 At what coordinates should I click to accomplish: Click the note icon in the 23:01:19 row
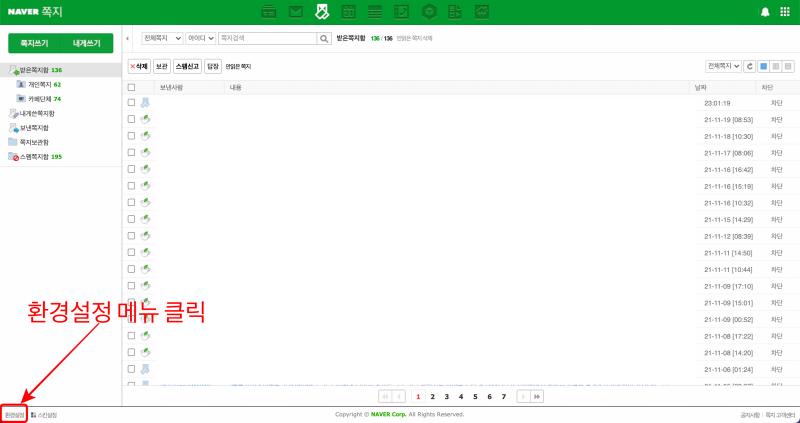[145, 103]
